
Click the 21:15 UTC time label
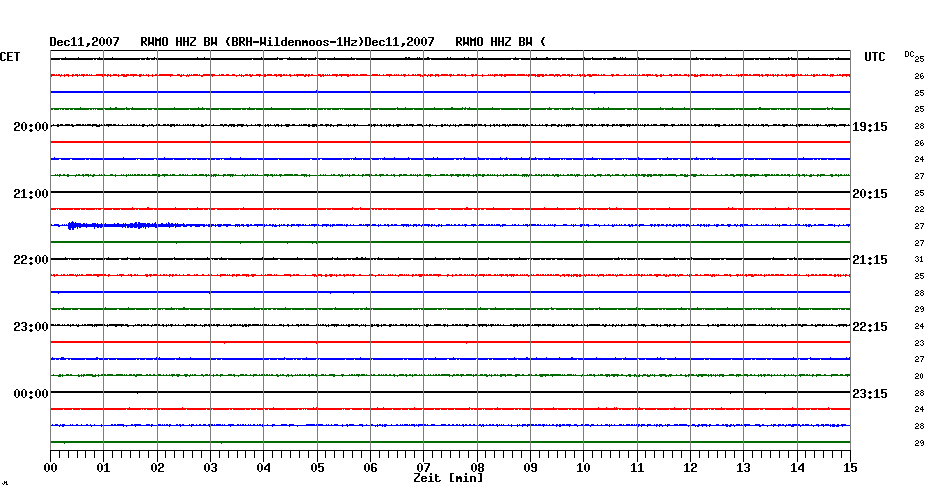click(x=870, y=260)
